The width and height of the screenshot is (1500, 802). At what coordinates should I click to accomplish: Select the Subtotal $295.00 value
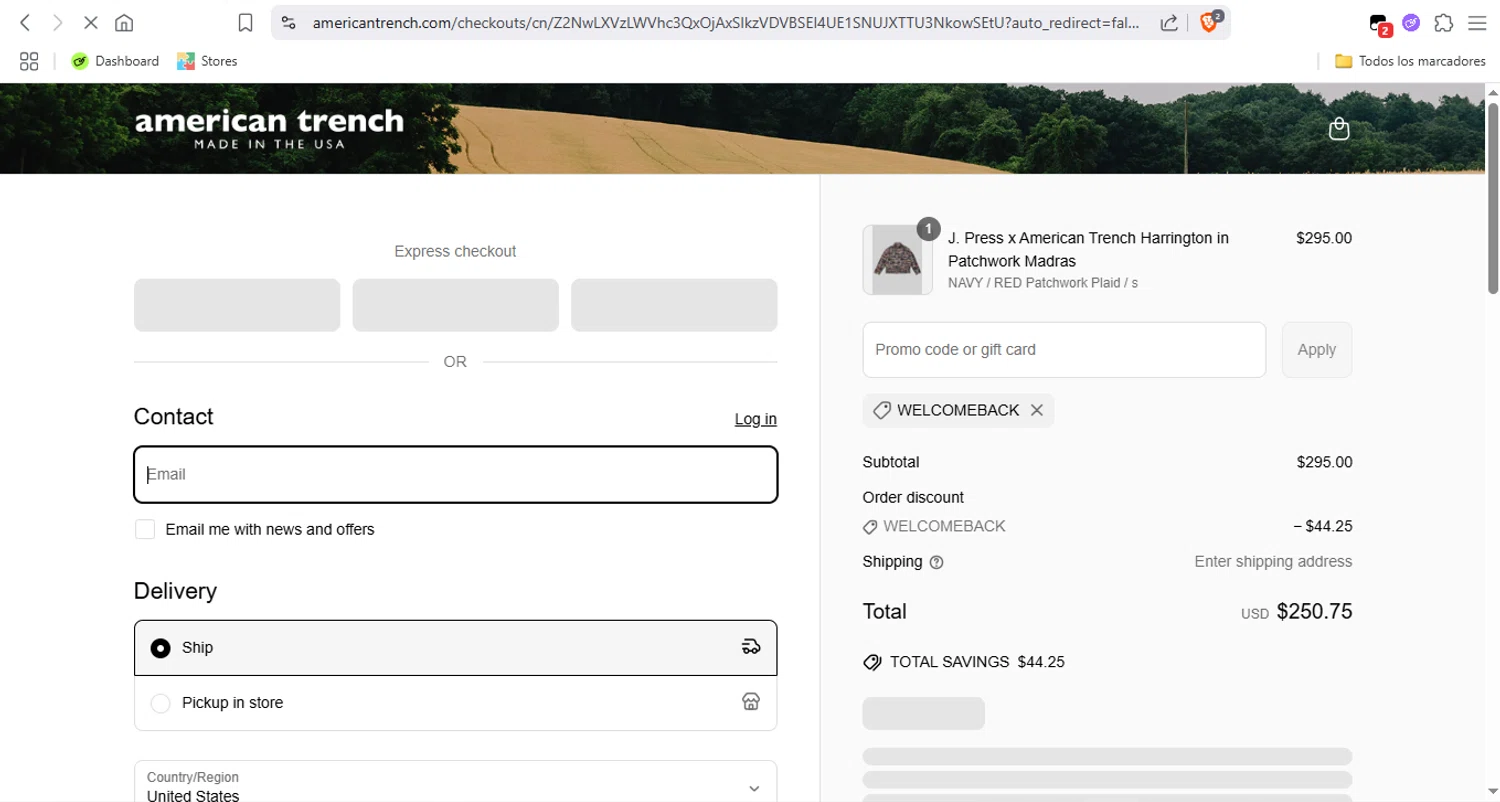pos(1324,462)
